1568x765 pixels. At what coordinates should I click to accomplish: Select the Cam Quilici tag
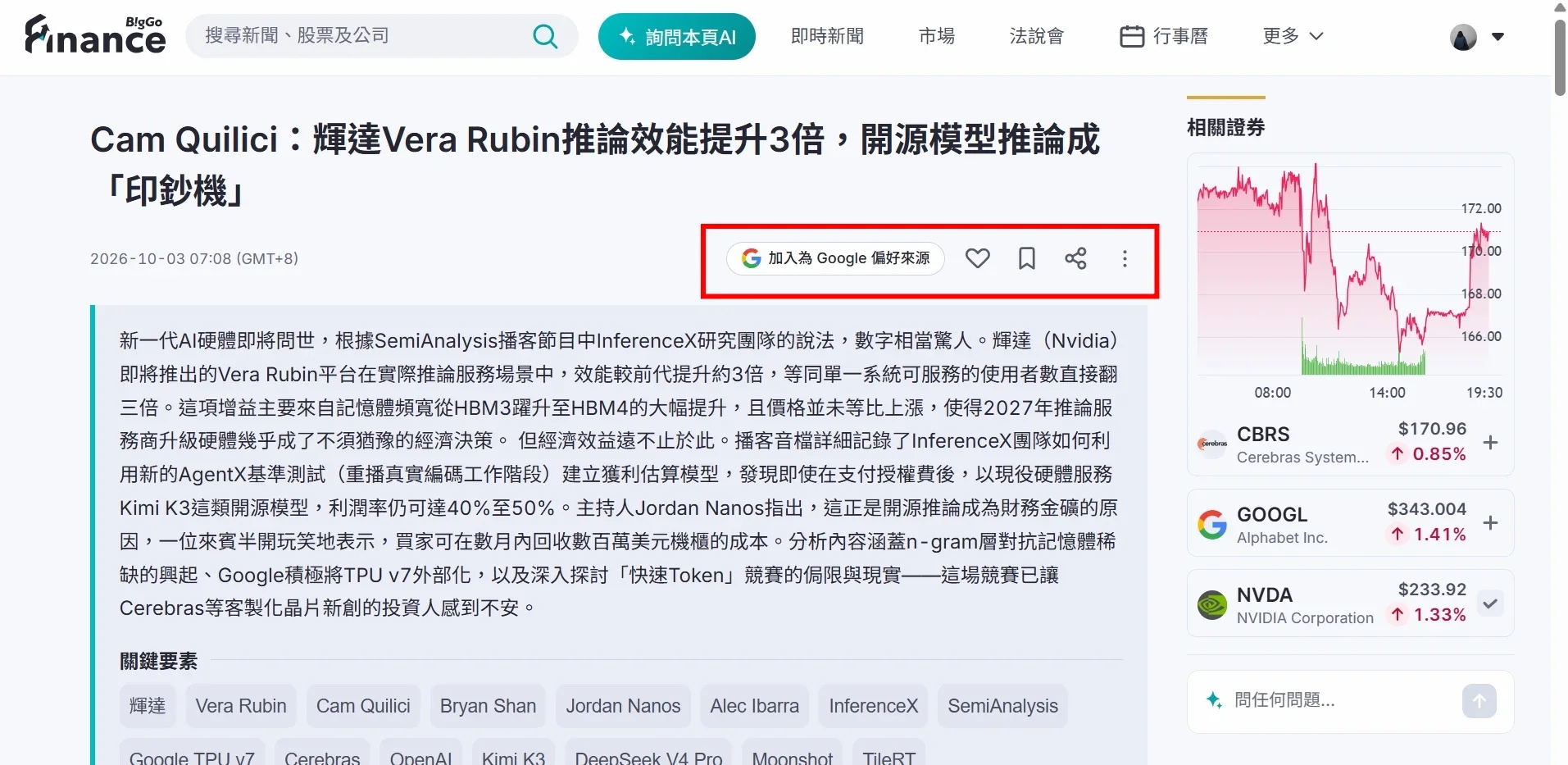[363, 706]
